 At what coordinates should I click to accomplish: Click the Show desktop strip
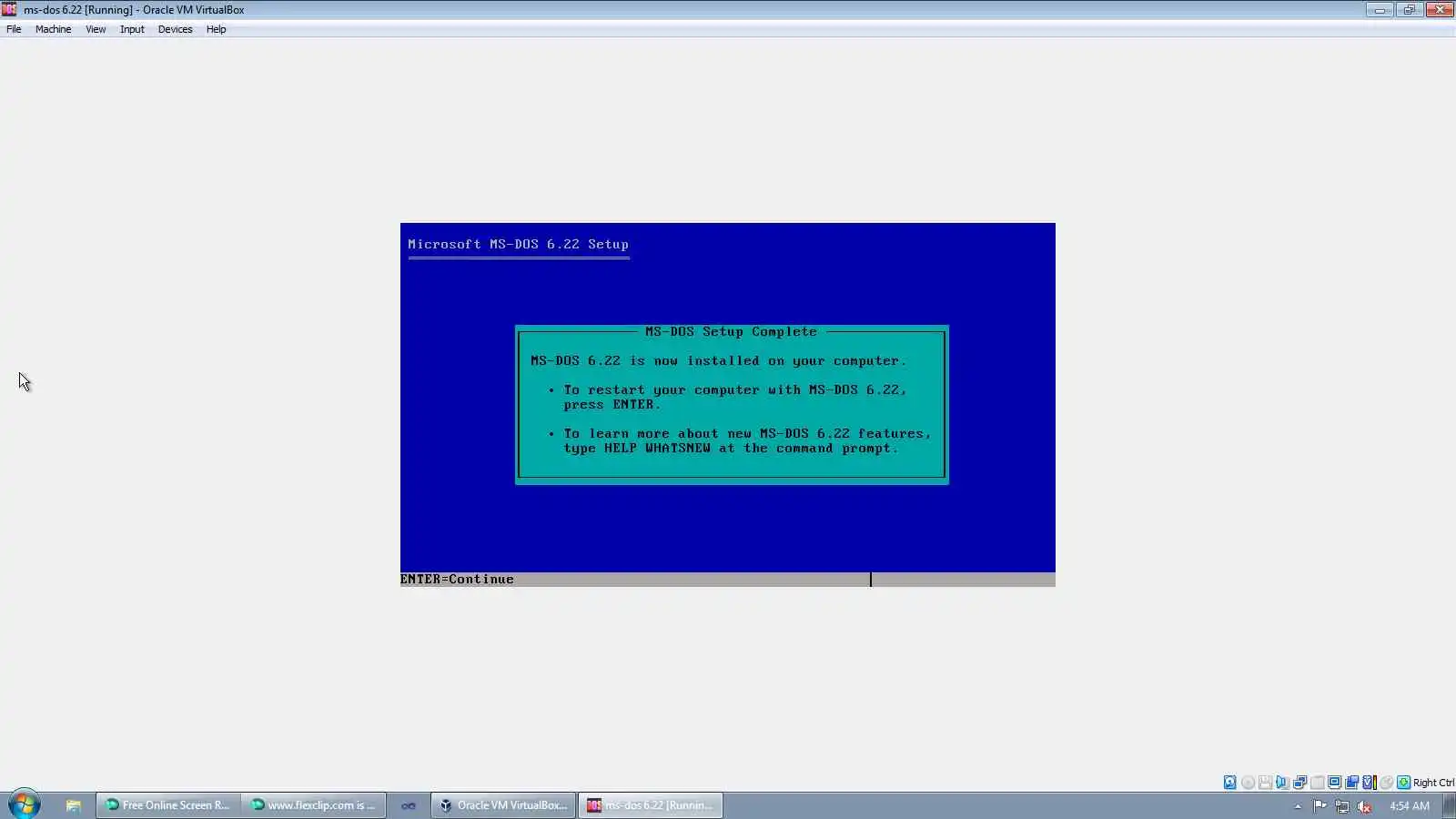pyautogui.click(x=1450, y=805)
